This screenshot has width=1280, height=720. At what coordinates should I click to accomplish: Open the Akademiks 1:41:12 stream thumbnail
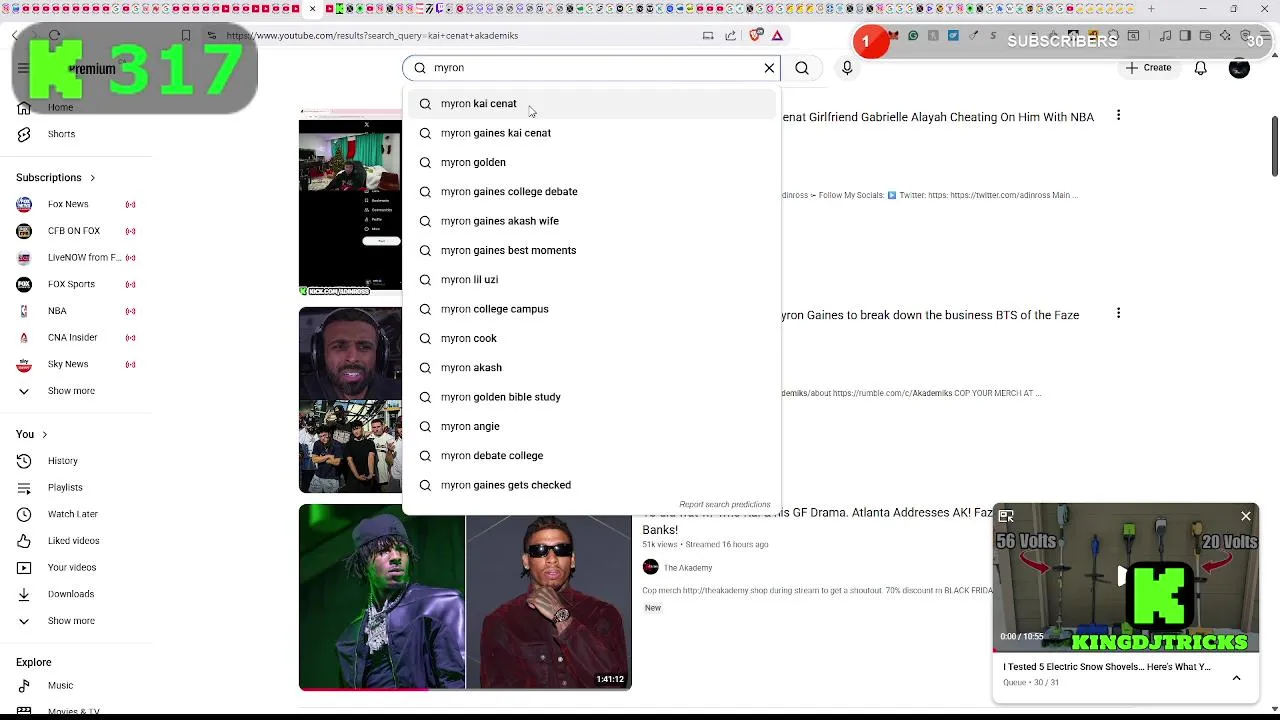pos(465,597)
